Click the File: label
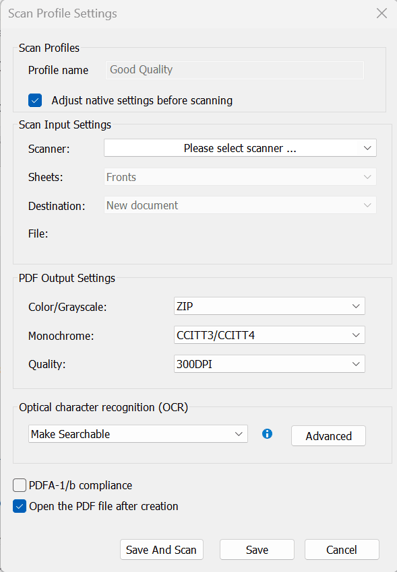This screenshot has width=397, height=572. (38, 233)
